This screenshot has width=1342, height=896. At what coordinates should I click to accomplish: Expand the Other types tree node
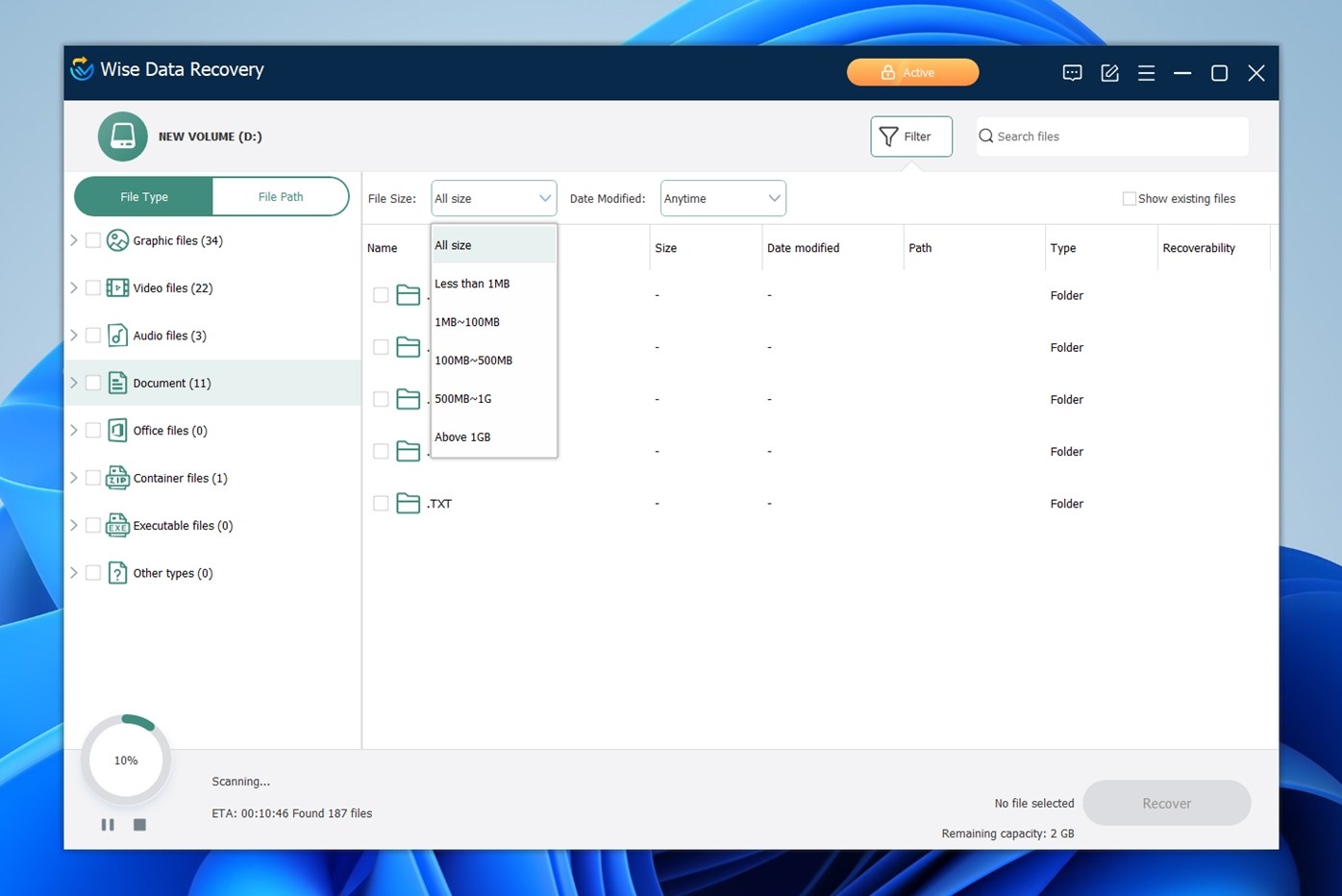pyautogui.click(x=74, y=573)
